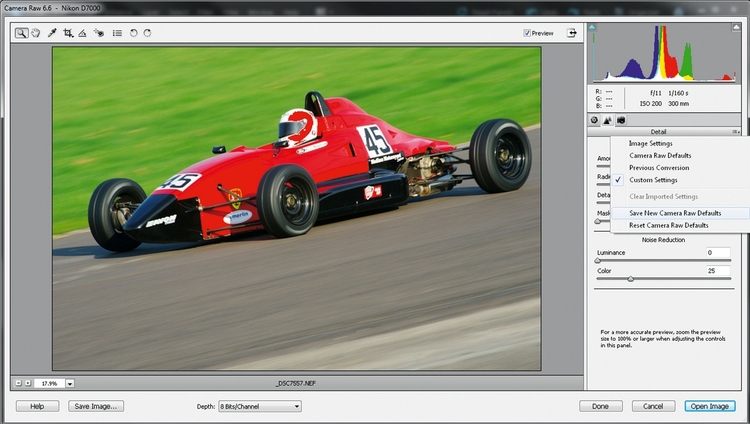
Task: Select the Zoom tool
Action: pyautogui.click(x=21, y=33)
